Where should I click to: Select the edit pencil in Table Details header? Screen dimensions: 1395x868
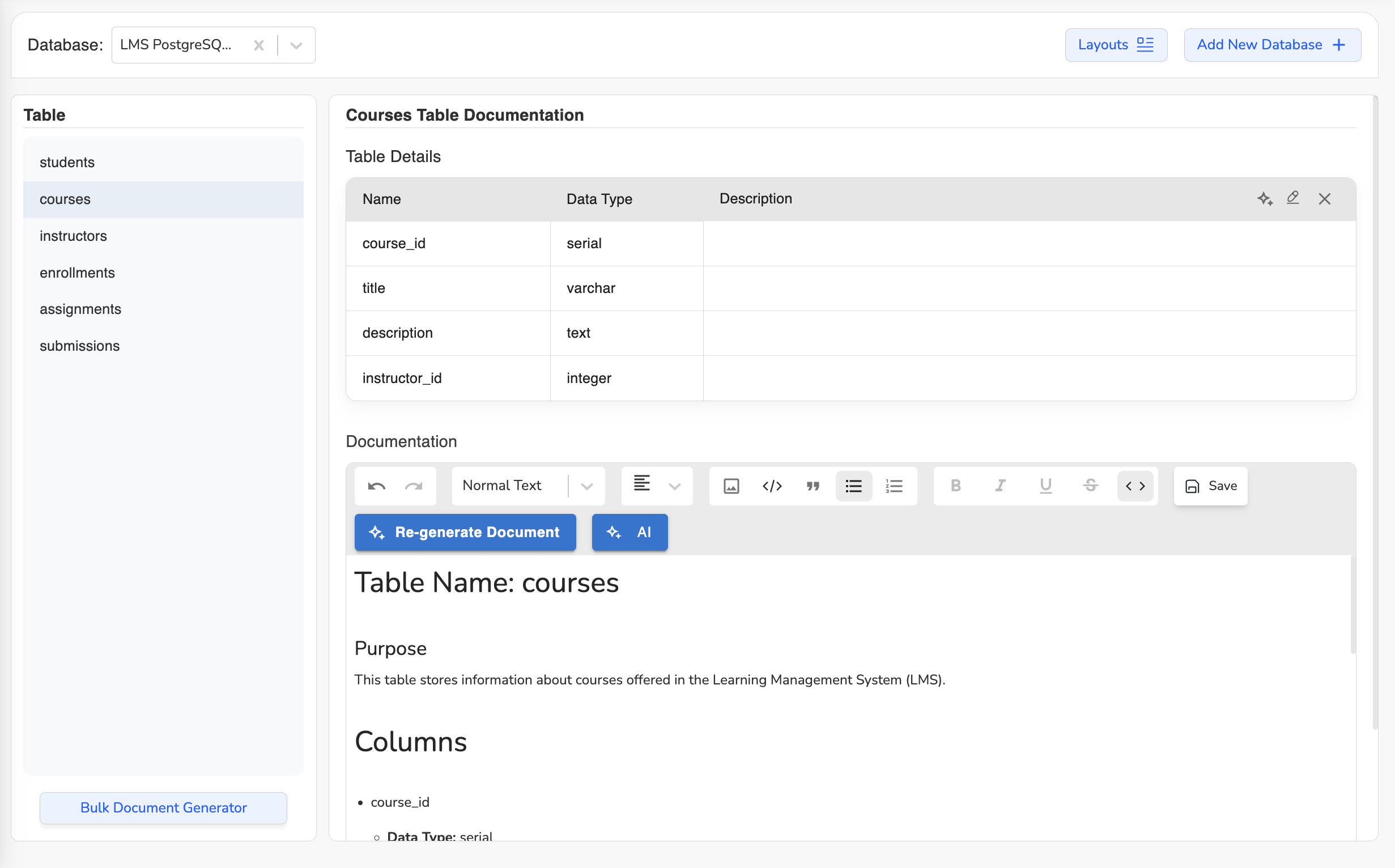[1293, 198]
